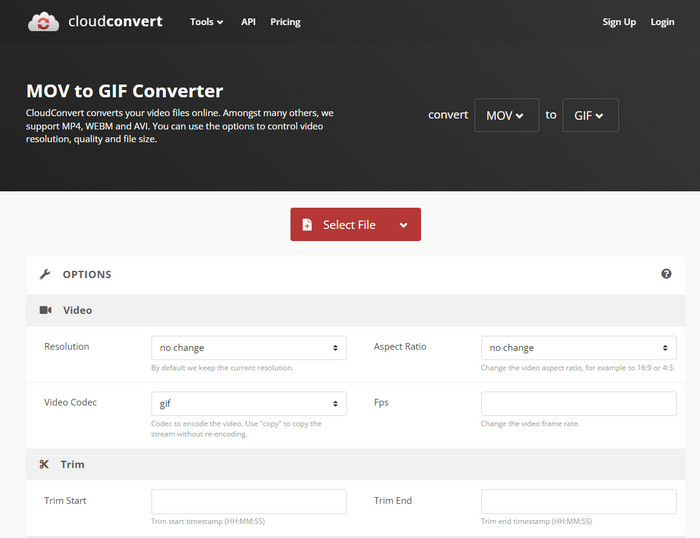Viewport: 700px width, 538px height.
Task: Click 'Trim start timestamp (HH:MM:SS)' hint
Action: point(208,521)
